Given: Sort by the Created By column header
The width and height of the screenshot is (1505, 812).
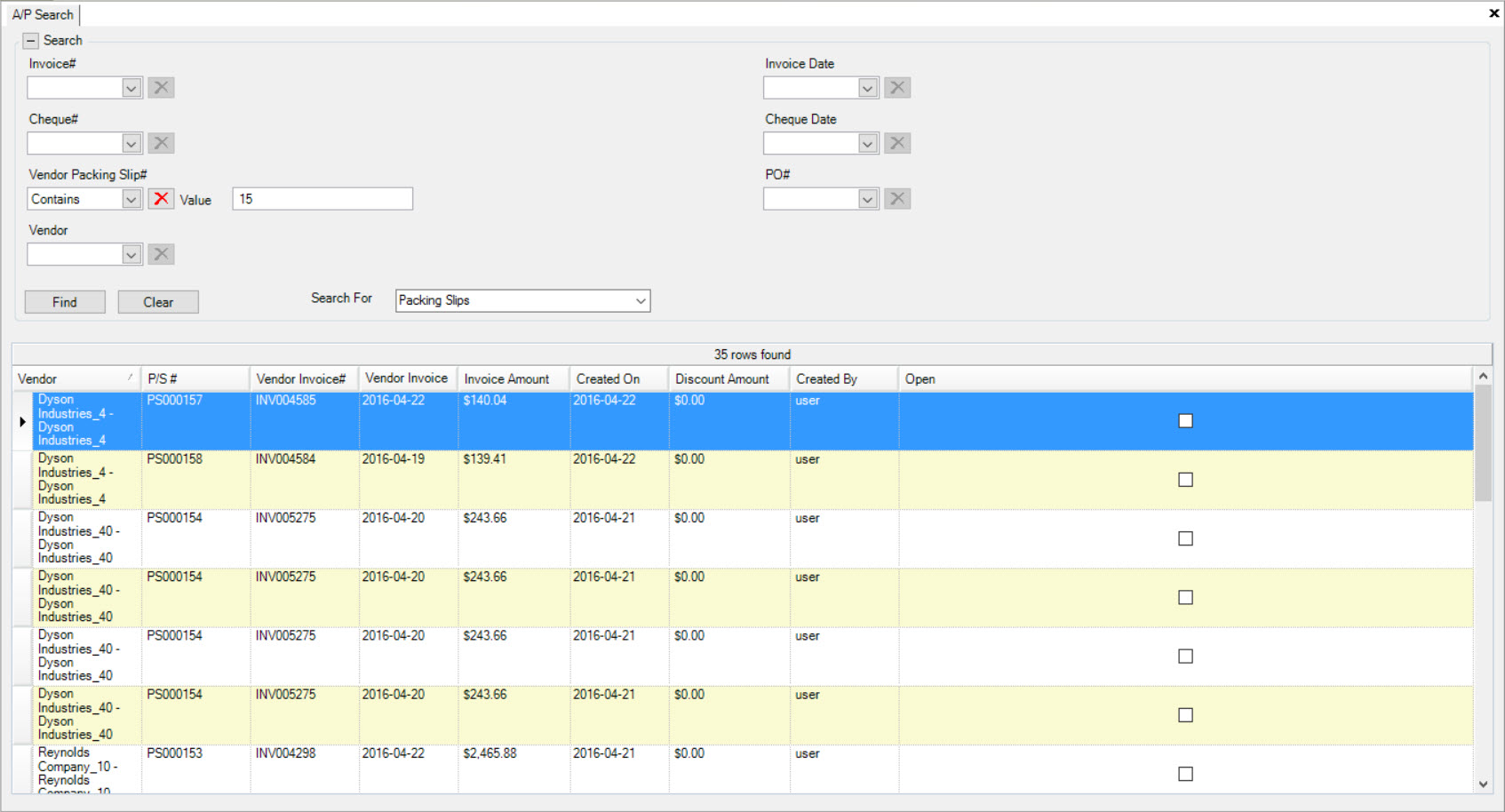Looking at the screenshot, I should click(844, 378).
